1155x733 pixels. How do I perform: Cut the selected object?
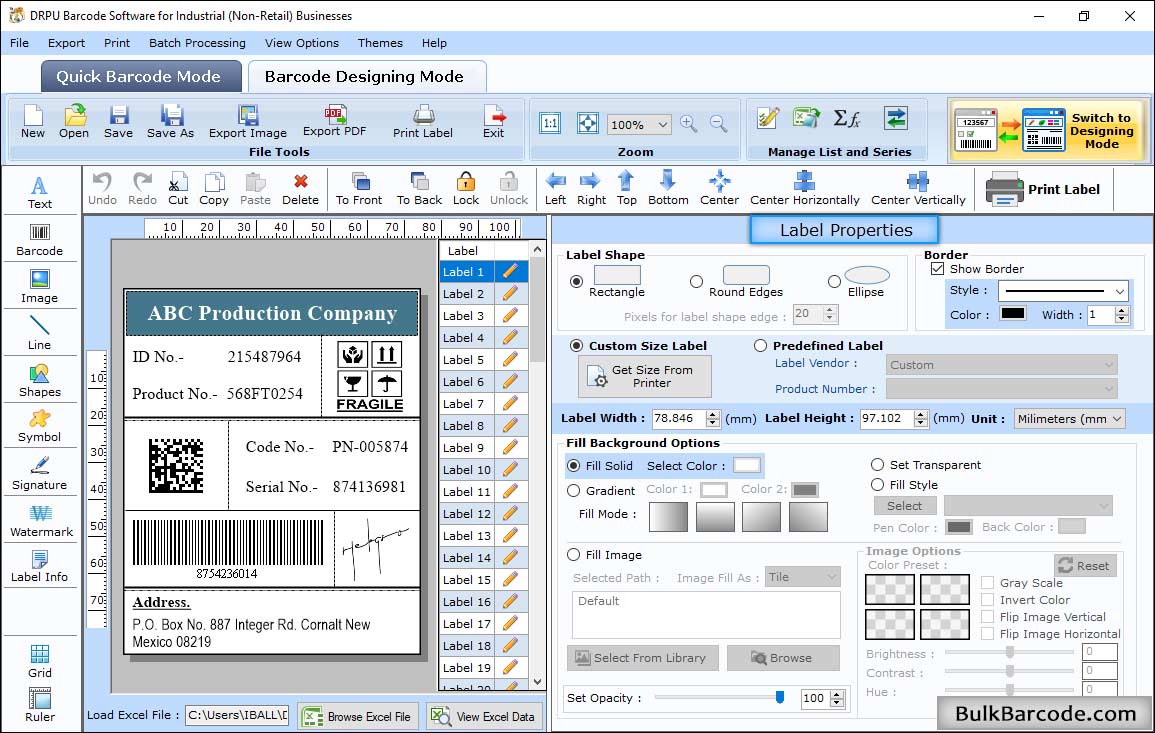[178, 189]
